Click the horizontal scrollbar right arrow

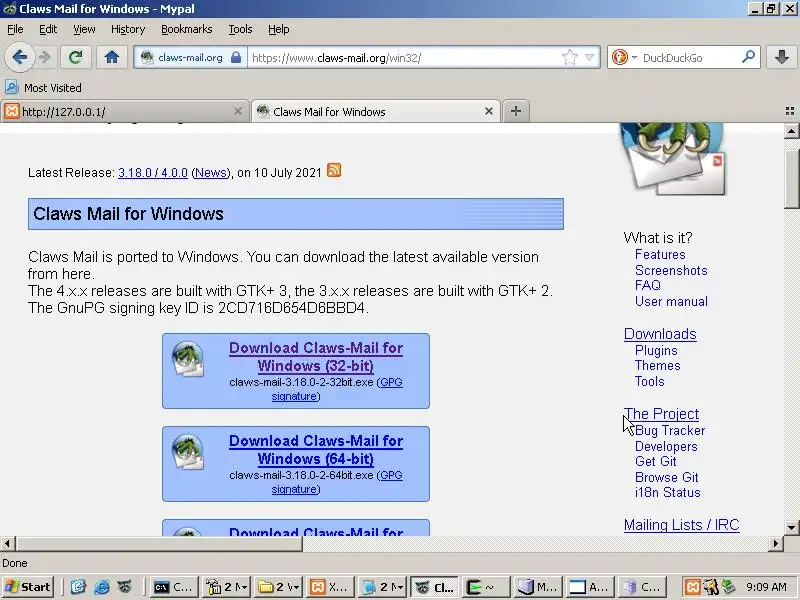[x=776, y=543]
